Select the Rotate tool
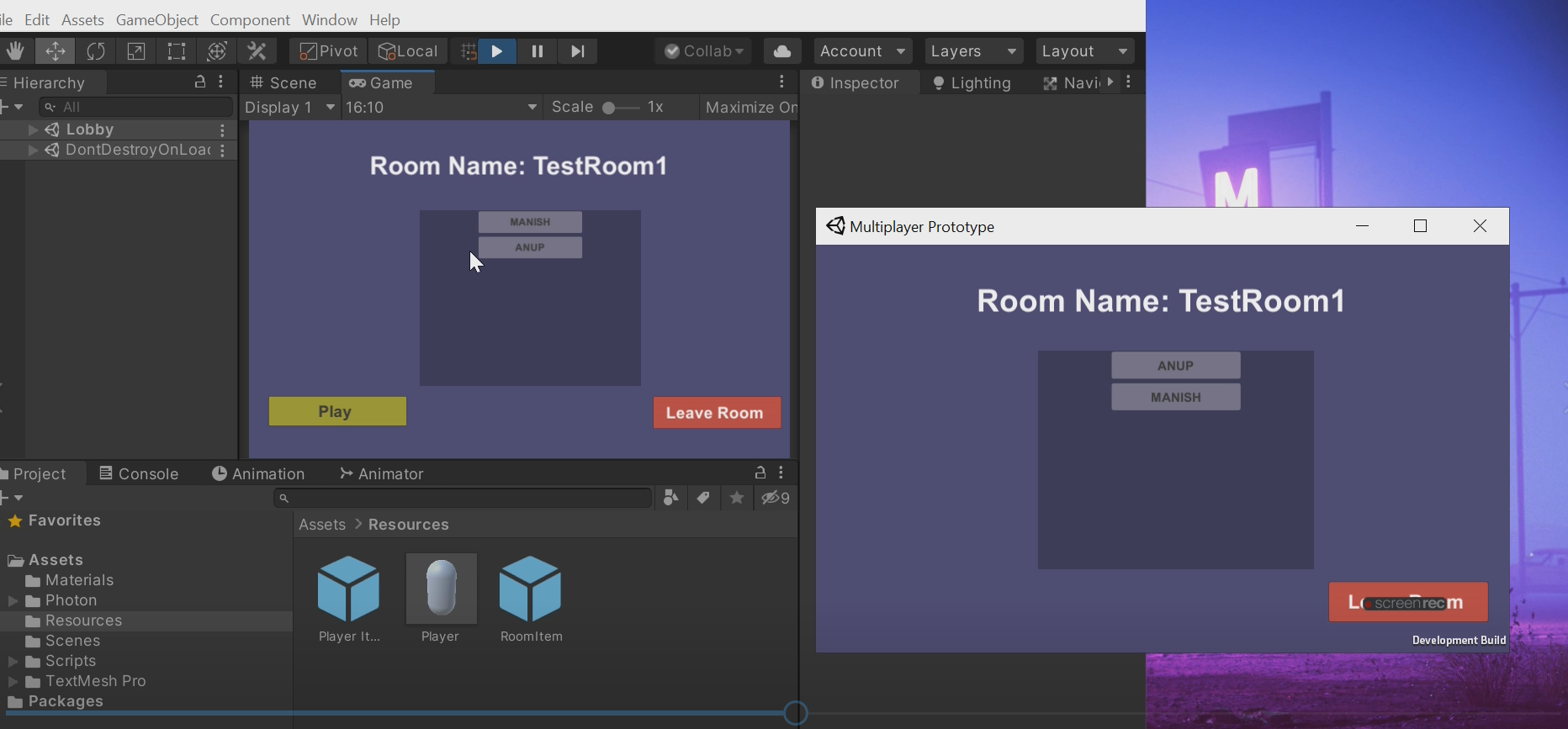1568x729 pixels. pyautogui.click(x=96, y=51)
